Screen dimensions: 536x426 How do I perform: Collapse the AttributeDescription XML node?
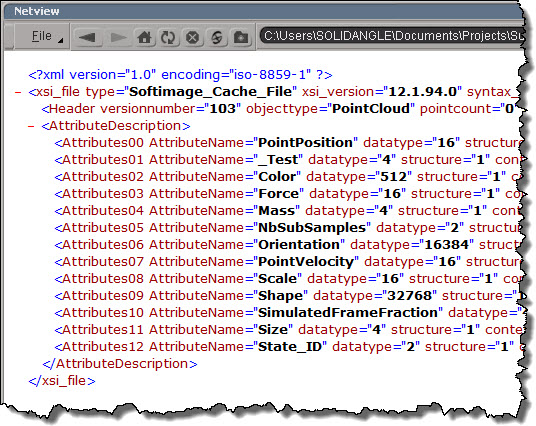pyautogui.click(x=31, y=126)
